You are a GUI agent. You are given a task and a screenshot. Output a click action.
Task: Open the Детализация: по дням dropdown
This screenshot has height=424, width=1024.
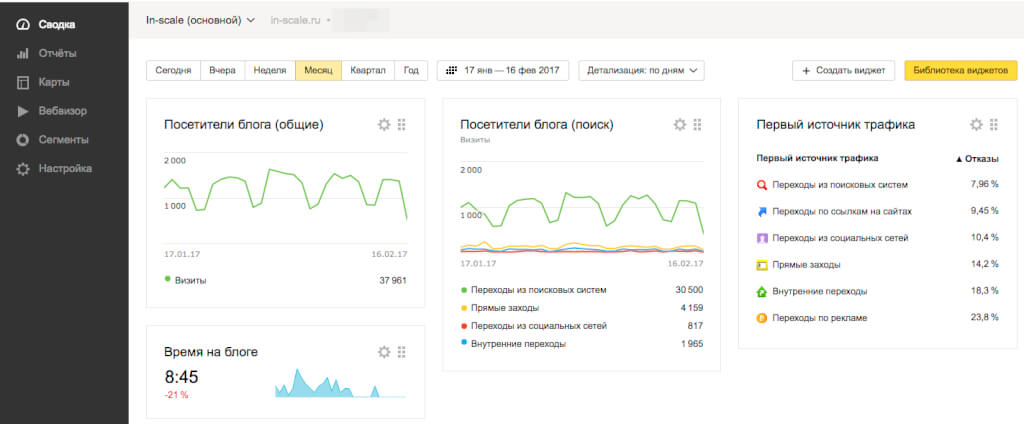coord(641,71)
